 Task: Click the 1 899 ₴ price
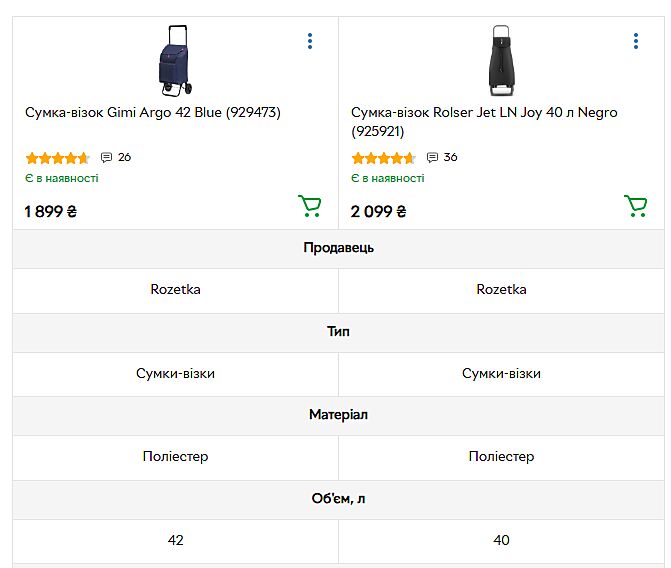tap(51, 212)
